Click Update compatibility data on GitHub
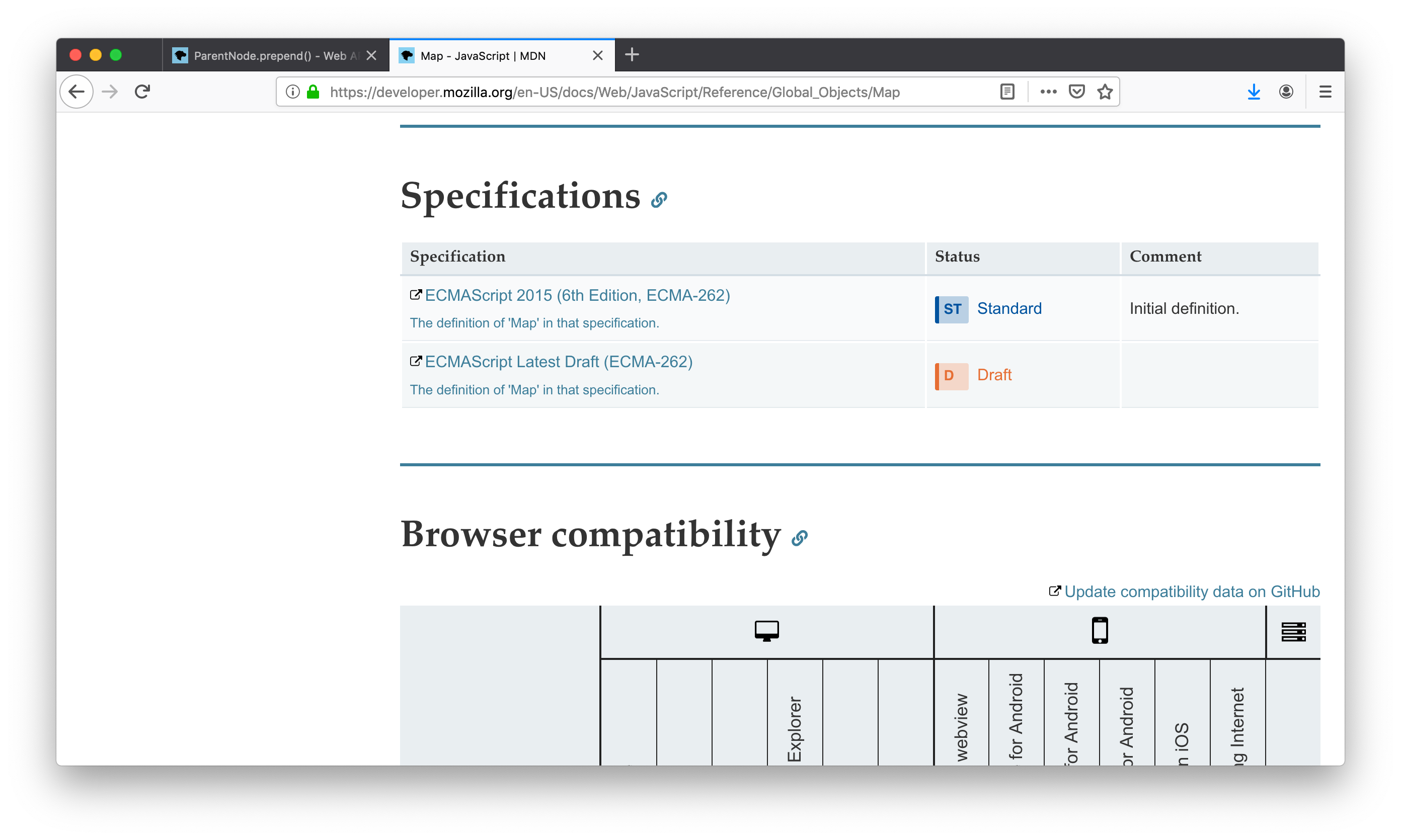 (1192, 592)
